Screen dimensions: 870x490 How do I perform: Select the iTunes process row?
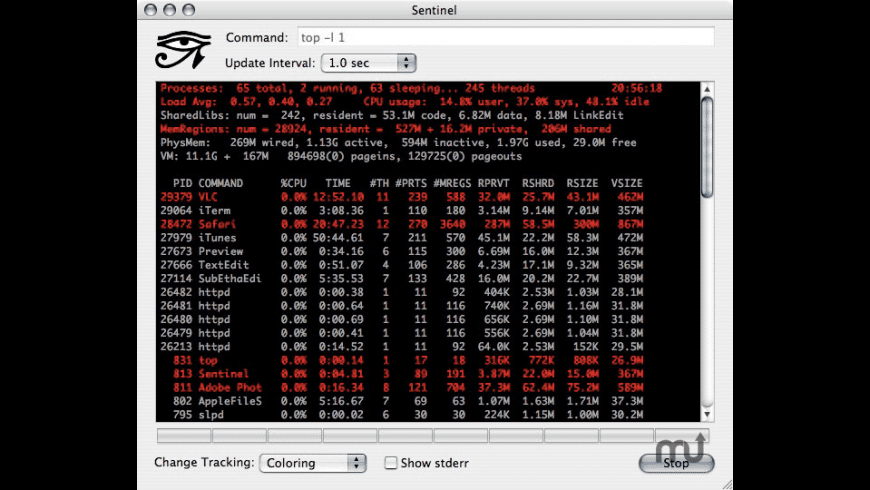[x=402, y=238]
